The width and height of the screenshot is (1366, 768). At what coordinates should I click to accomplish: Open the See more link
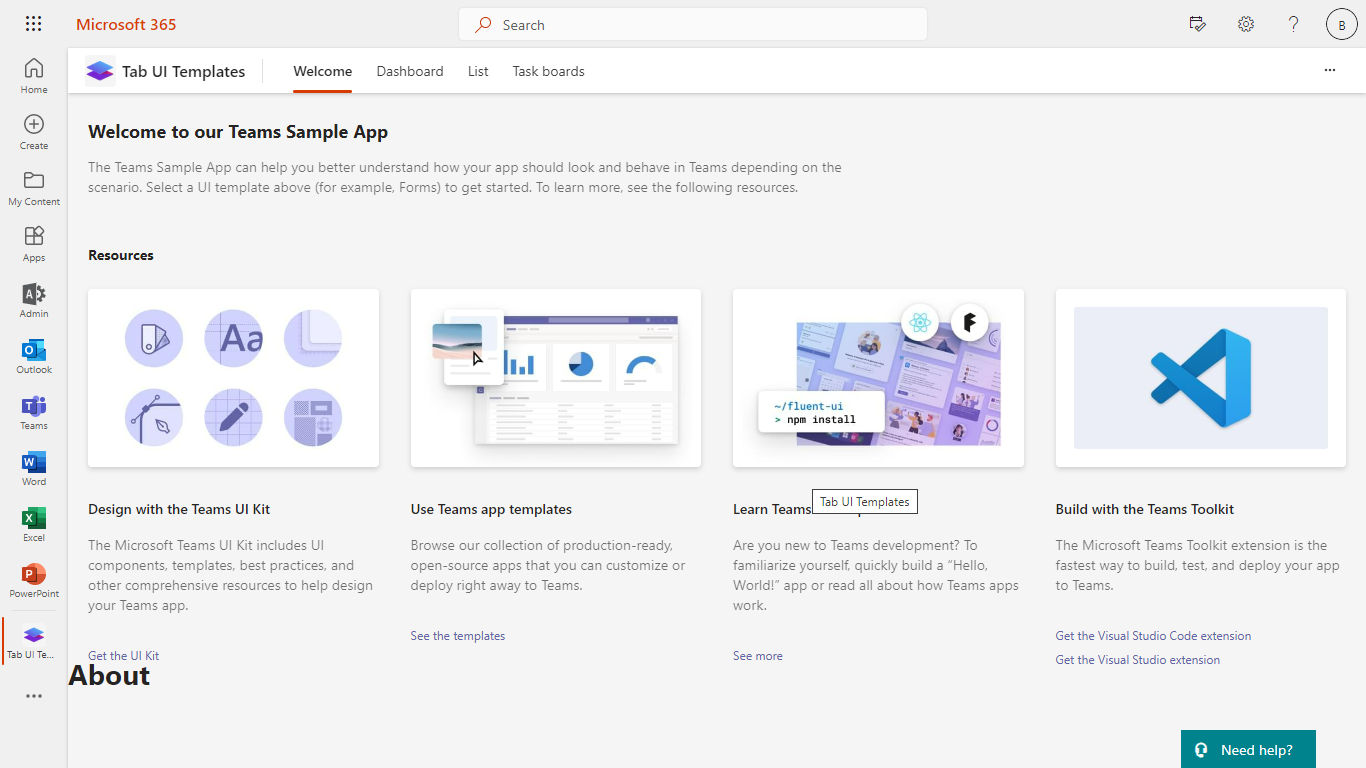[x=758, y=656]
